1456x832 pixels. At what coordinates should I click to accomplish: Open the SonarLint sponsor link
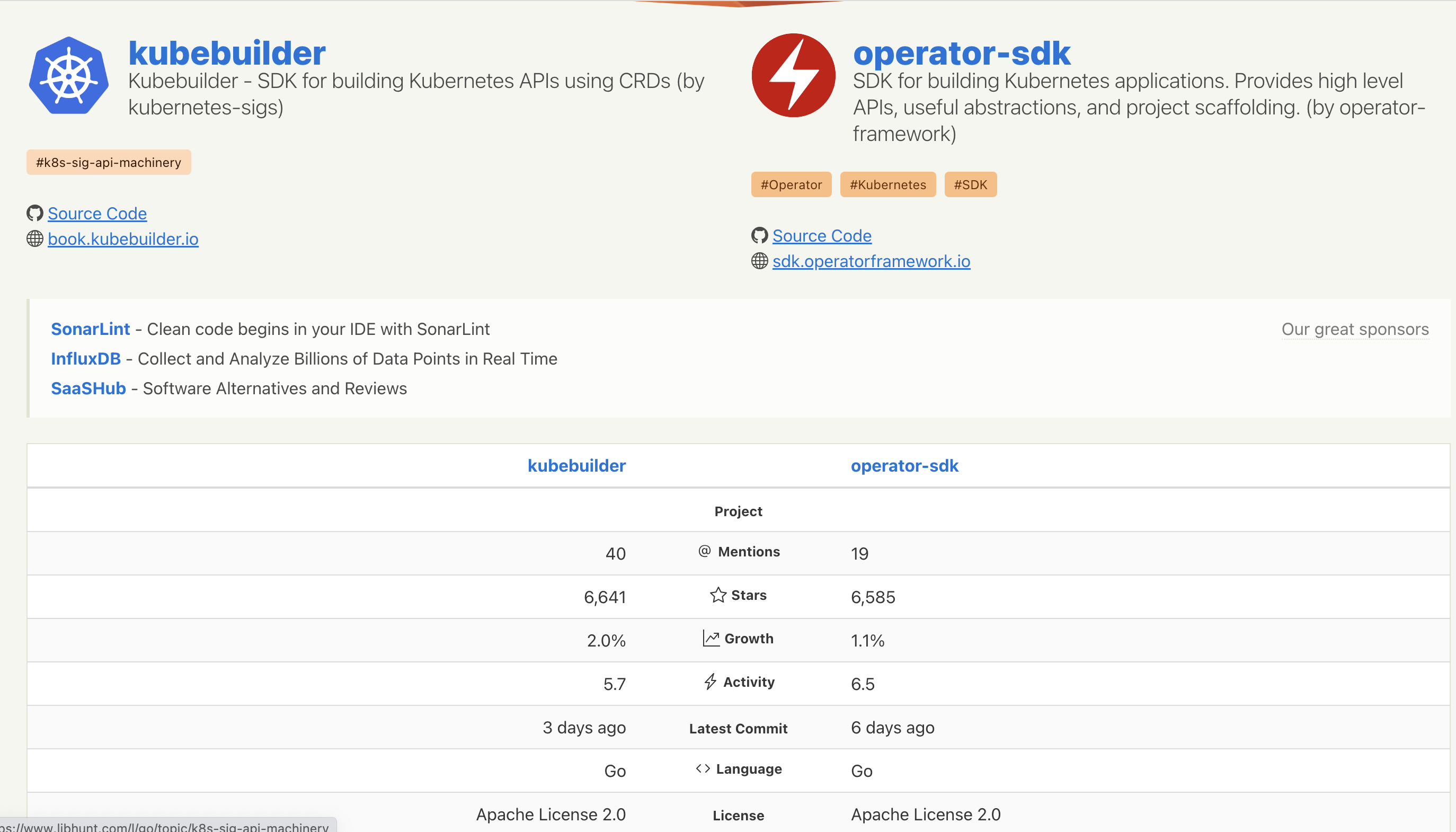(x=90, y=329)
